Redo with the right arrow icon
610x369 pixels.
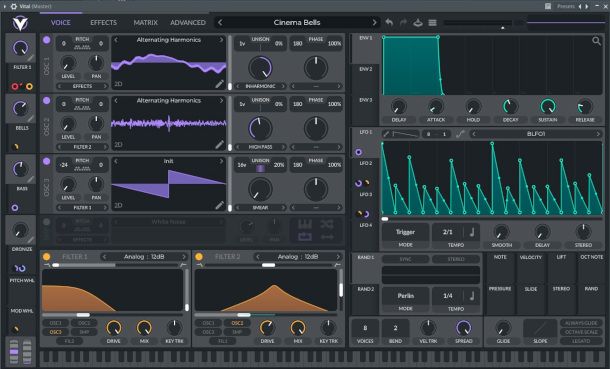pos(403,23)
